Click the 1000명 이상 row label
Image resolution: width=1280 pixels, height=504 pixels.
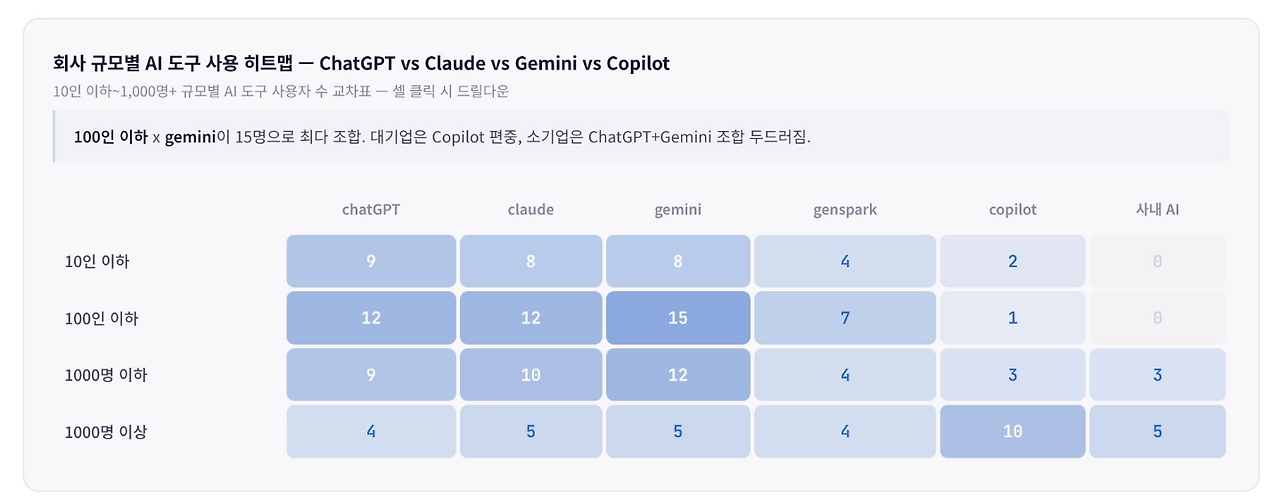click(106, 432)
